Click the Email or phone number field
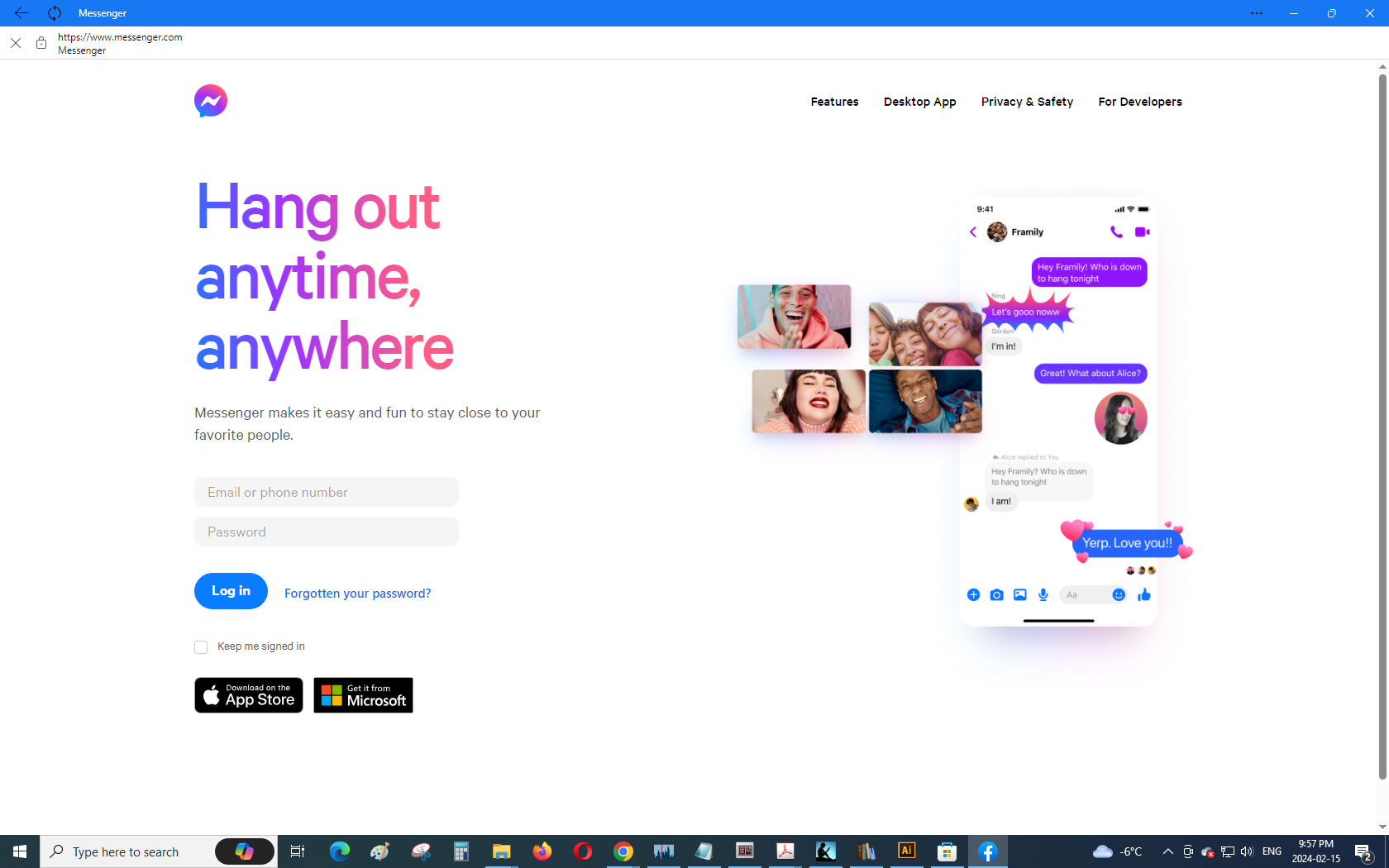 [327, 492]
